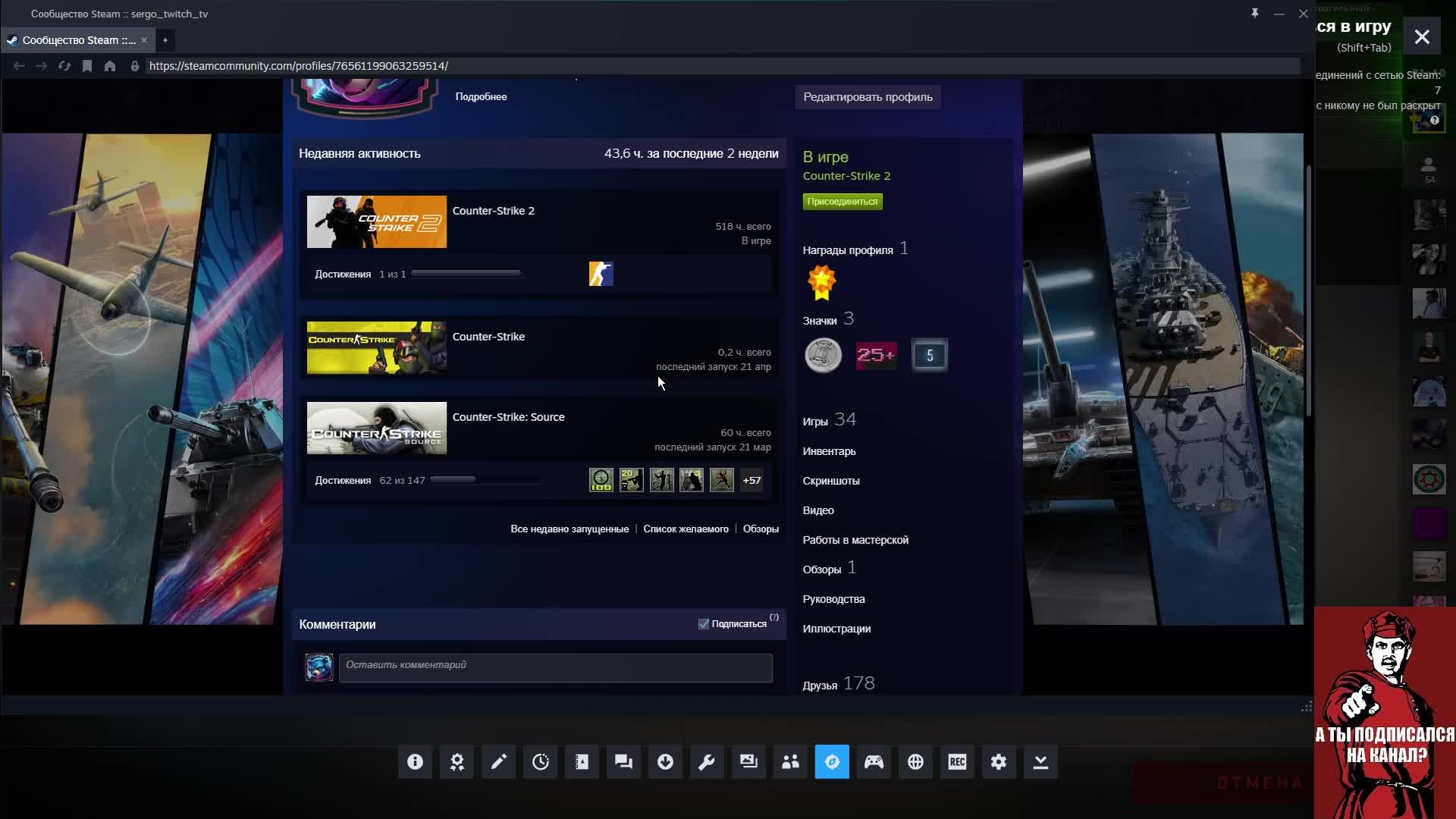Open Значки 3 heading link

pos(828,319)
